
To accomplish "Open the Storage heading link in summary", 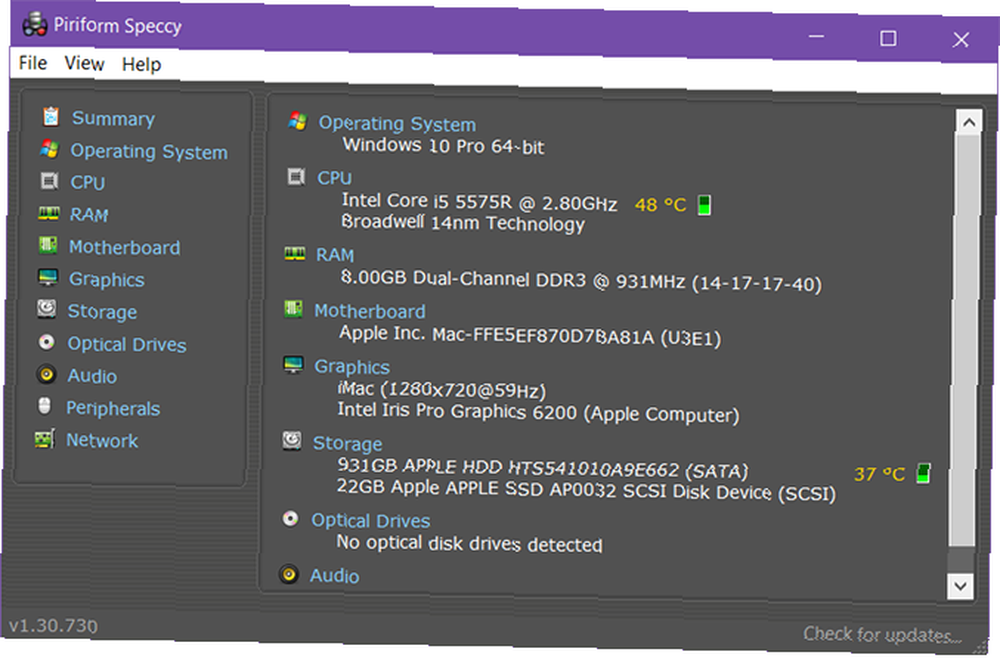I will coord(348,444).
